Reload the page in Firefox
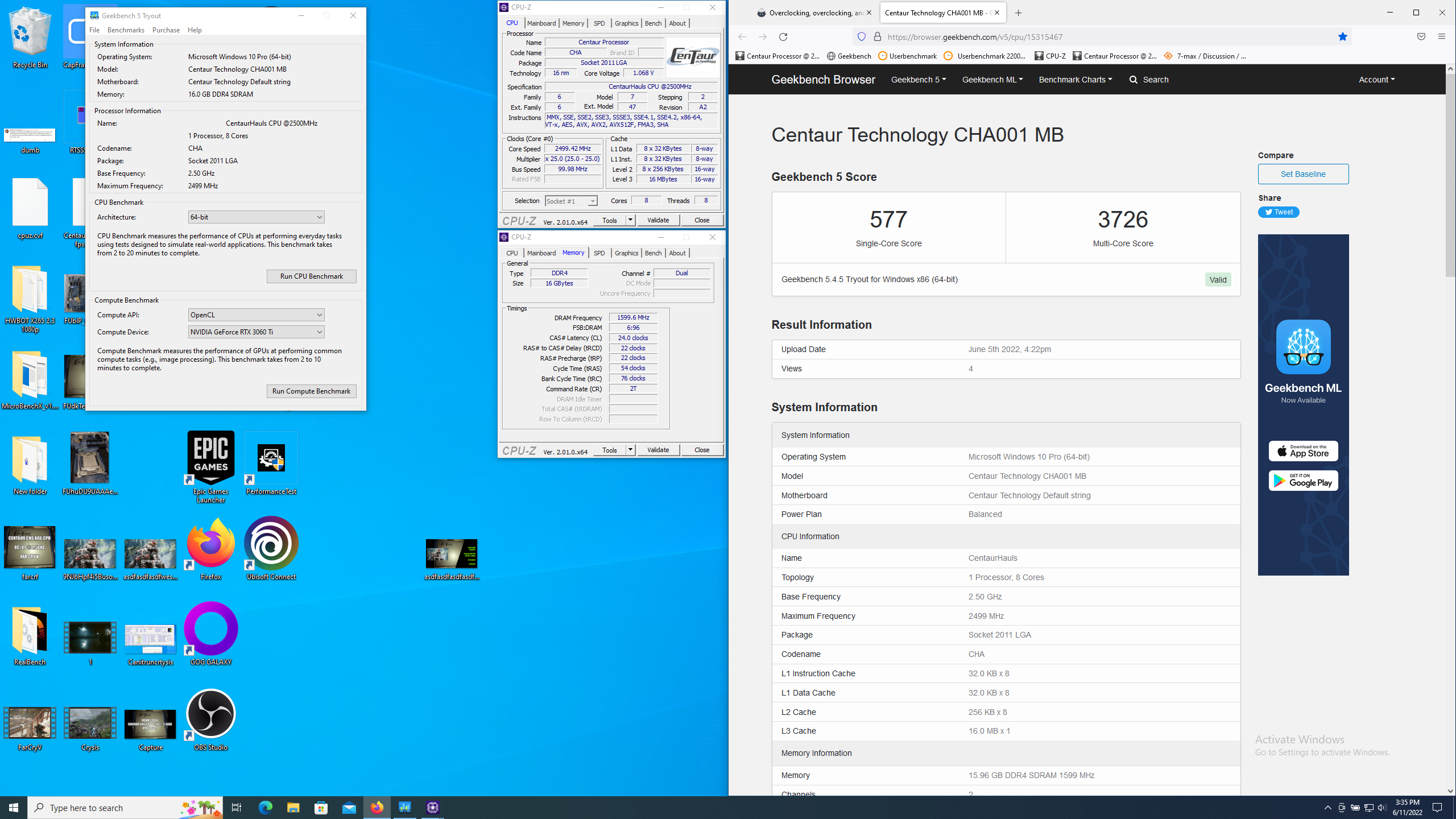Viewport: 1456px width, 819px height. pyautogui.click(x=783, y=37)
